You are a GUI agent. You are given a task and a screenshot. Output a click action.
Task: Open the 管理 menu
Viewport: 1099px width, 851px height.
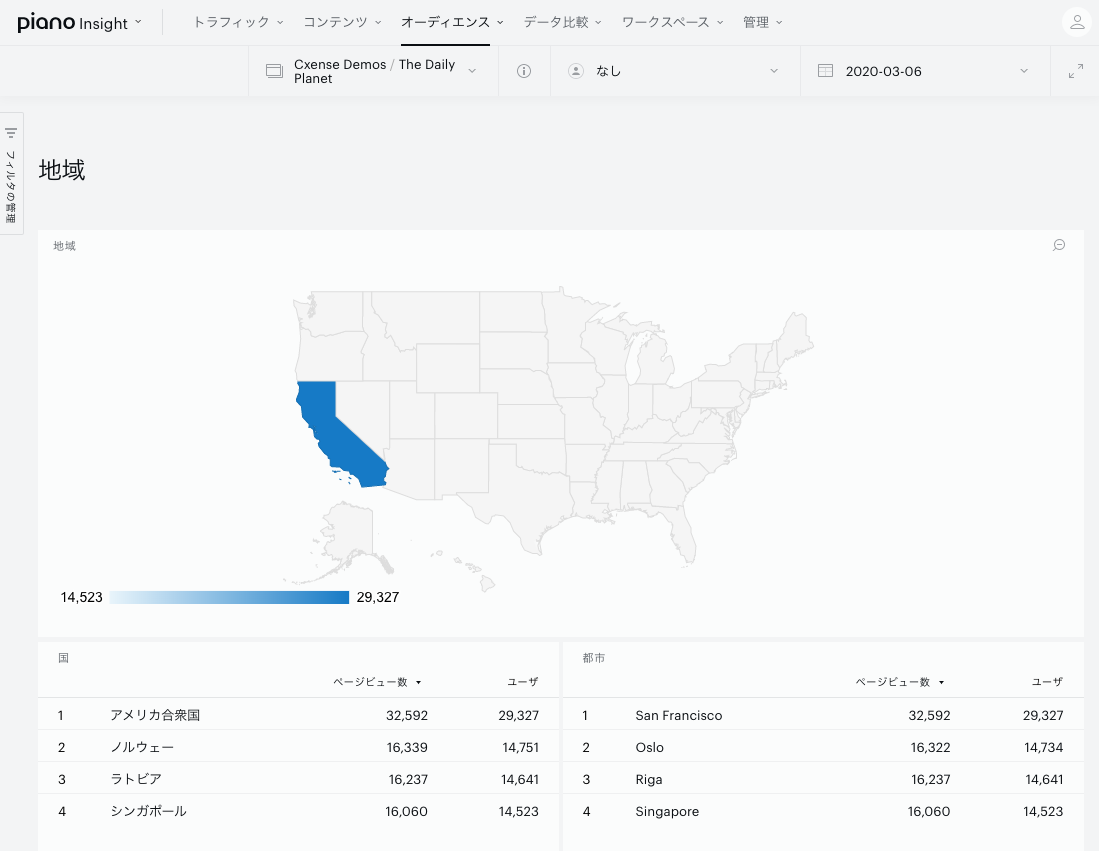(x=763, y=22)
